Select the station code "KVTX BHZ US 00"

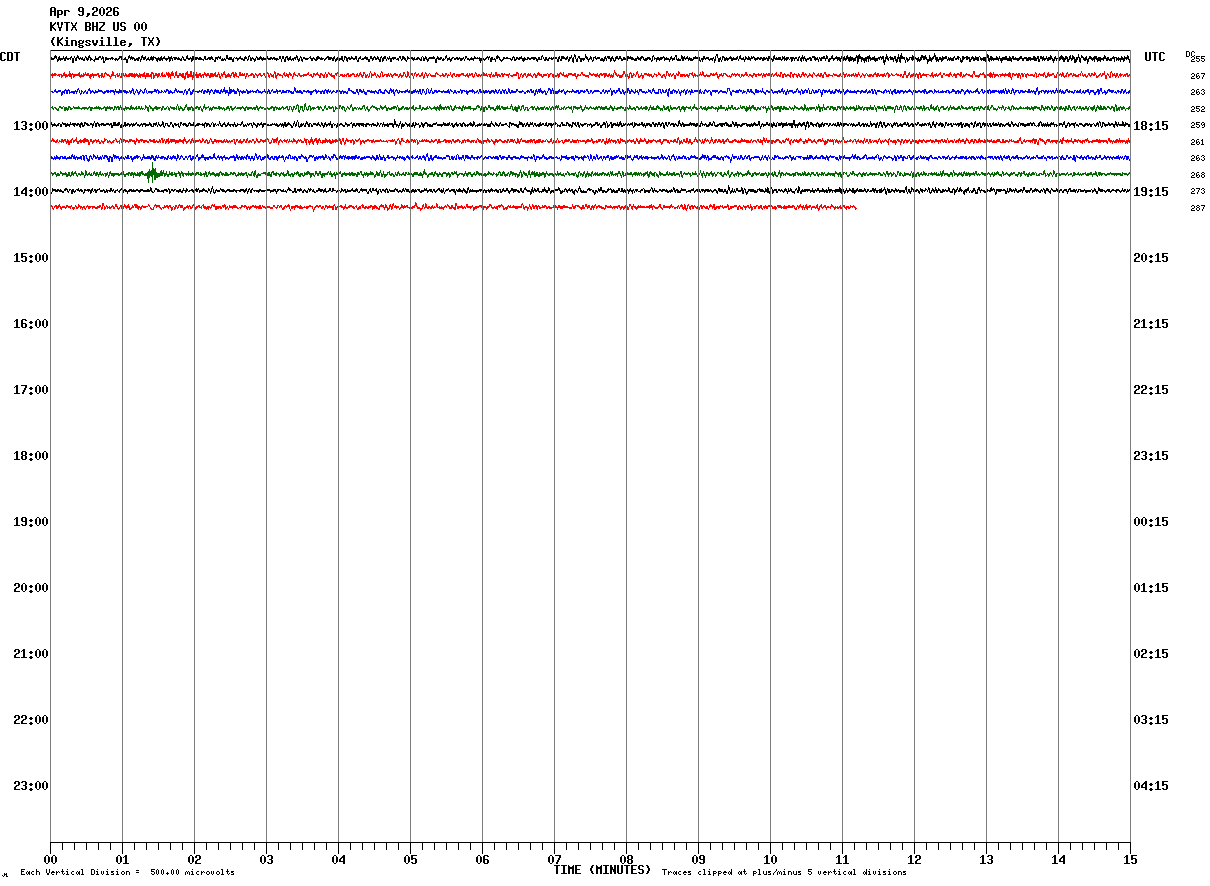[98, 27]
